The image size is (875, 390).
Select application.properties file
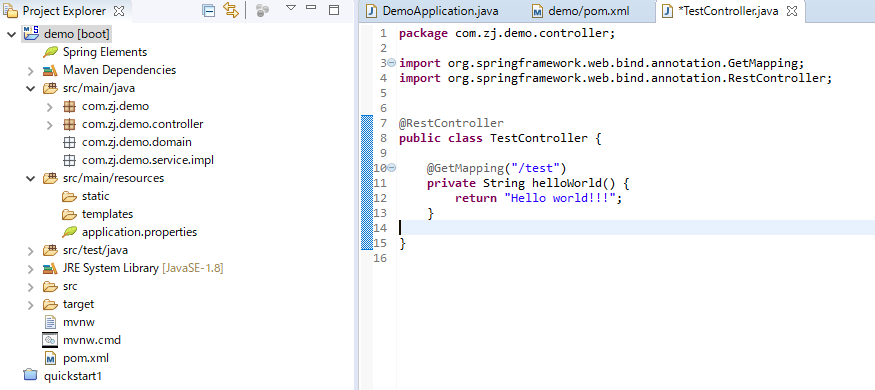(140, 232)
